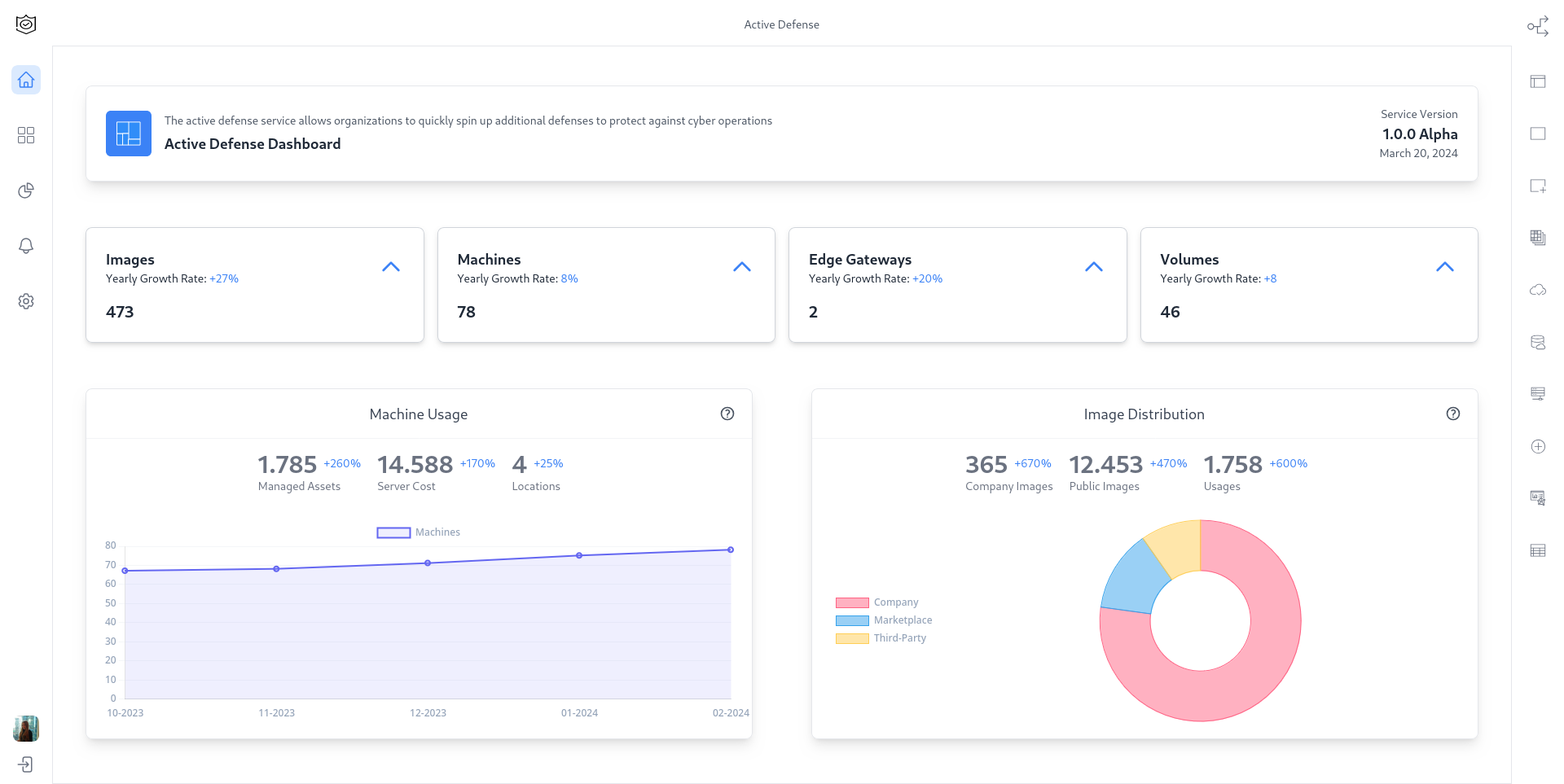Click the shield logo in top-left corner
This screenshot has height=784, width=1564.
point(26,24)
